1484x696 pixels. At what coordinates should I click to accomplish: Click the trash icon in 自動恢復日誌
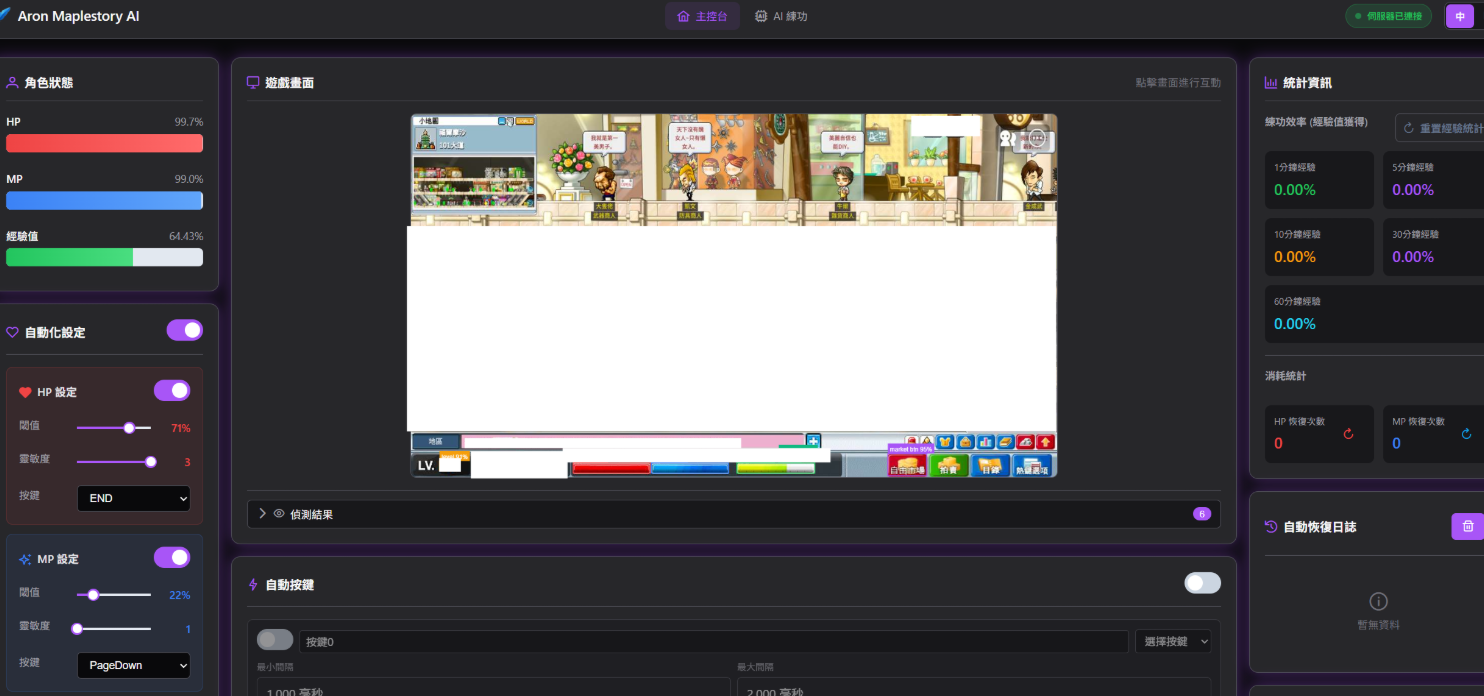point(1467,526)
